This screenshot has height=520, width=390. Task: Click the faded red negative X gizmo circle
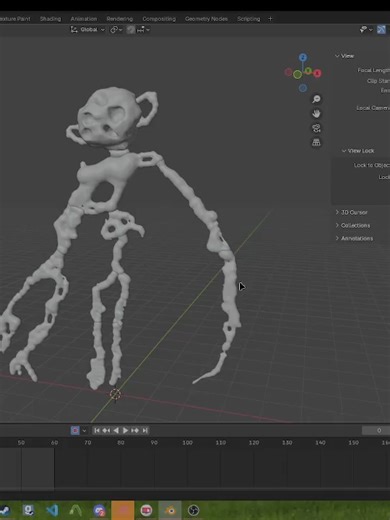289,72
